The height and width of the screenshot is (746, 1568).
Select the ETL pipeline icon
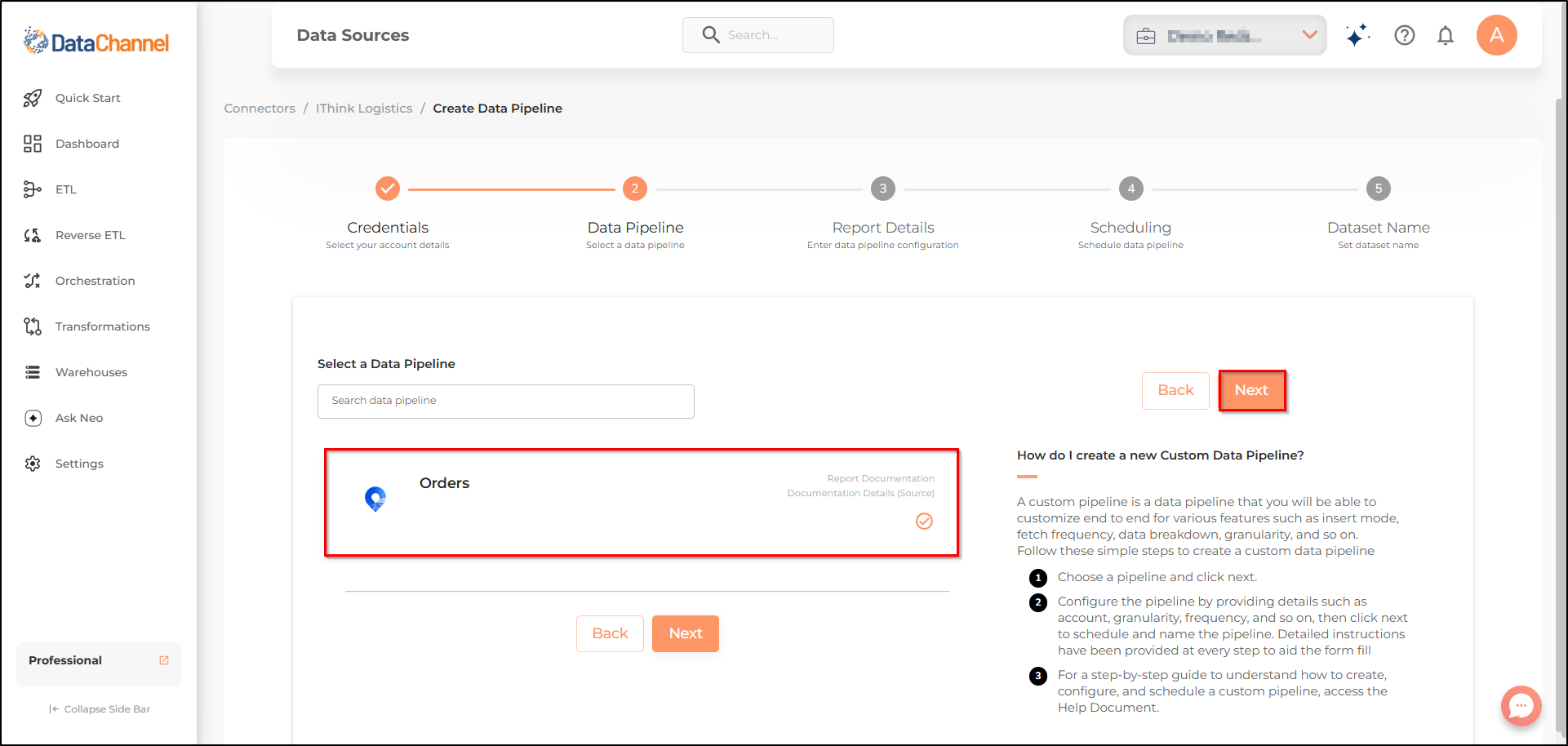(x=33, y=189)
